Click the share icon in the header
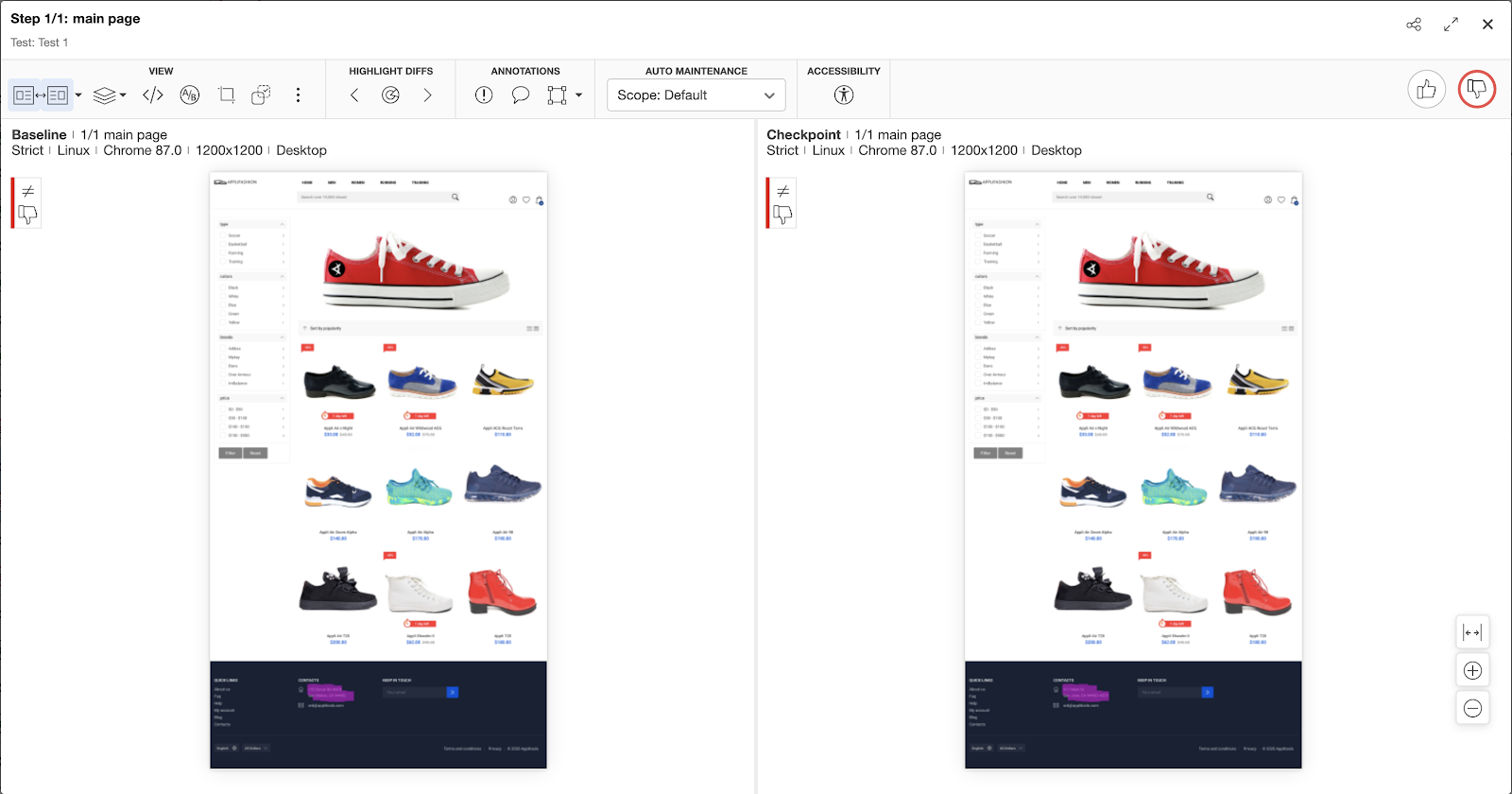 1414,25
